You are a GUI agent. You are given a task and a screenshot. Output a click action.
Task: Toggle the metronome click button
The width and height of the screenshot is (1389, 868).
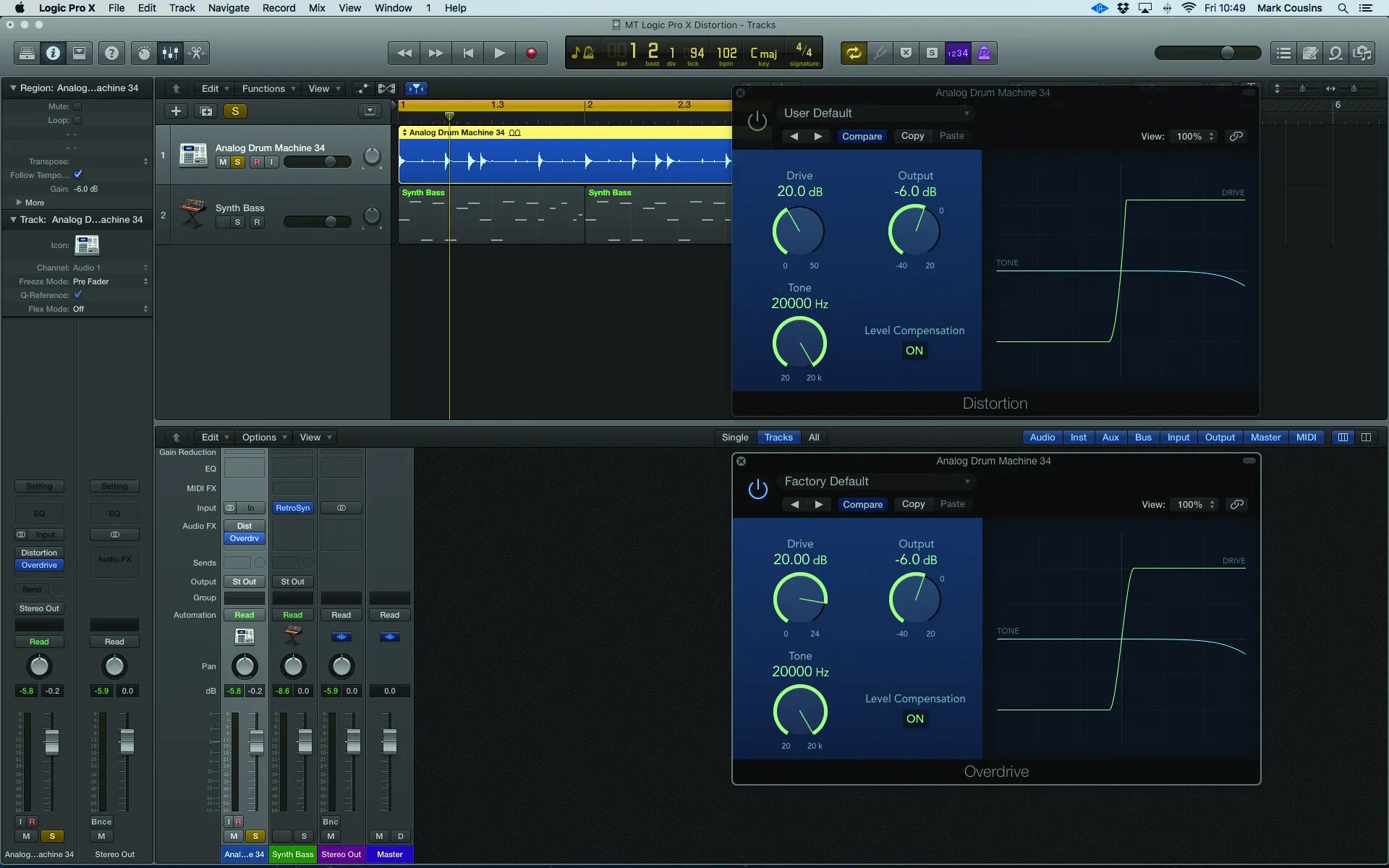tap(985, 53)
